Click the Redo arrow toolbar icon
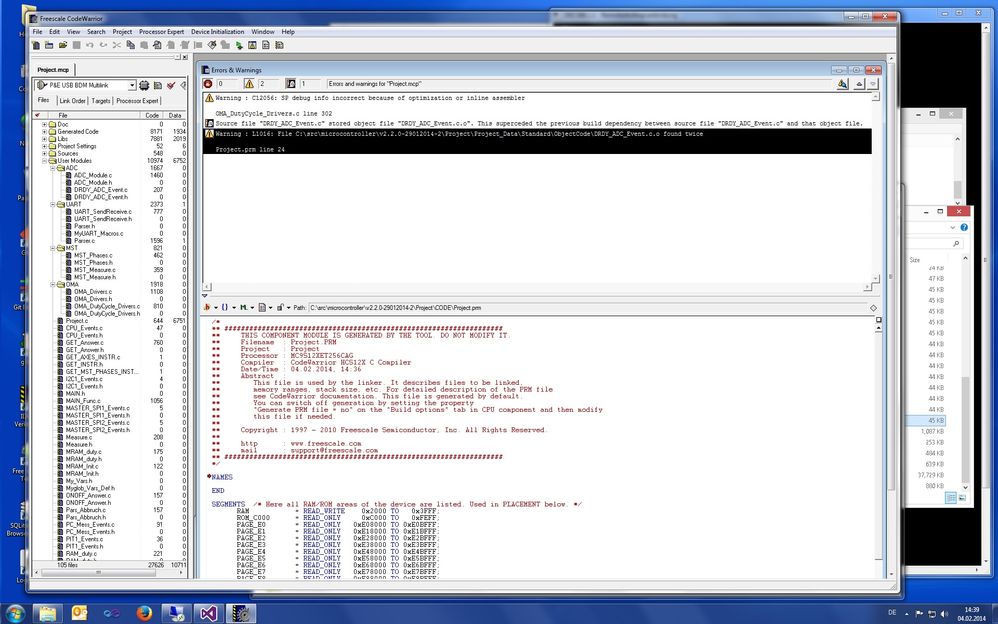The width and height of the screenshot is (998, 624). (103, 45)
